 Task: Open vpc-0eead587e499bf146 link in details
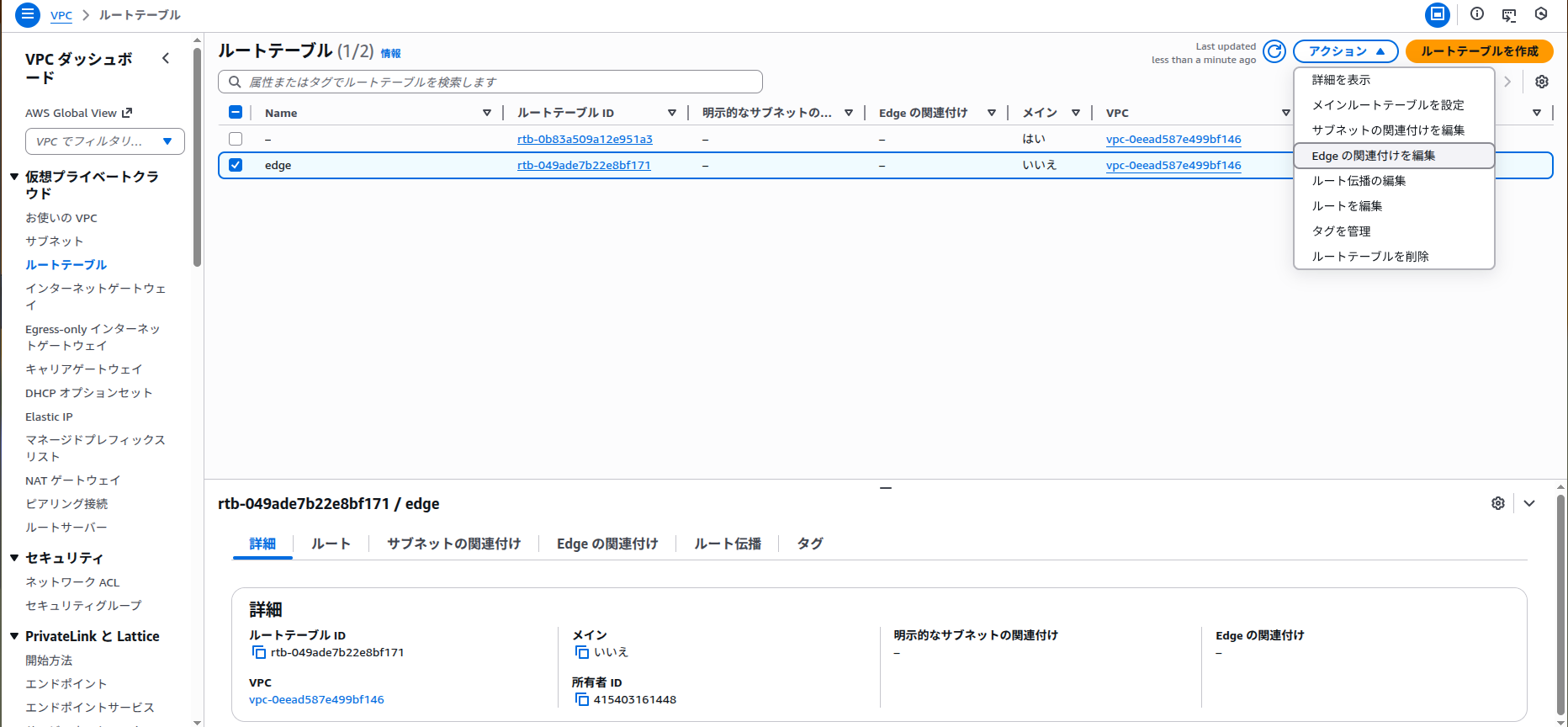pyautogui.click(x=316, y=699)
